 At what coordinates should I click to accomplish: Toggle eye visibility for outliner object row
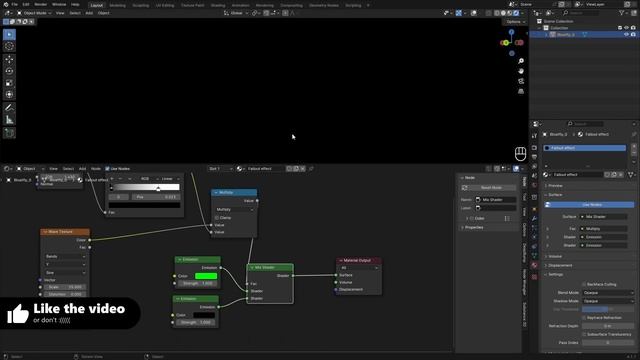pyautogui.click(x=626, y=35)
